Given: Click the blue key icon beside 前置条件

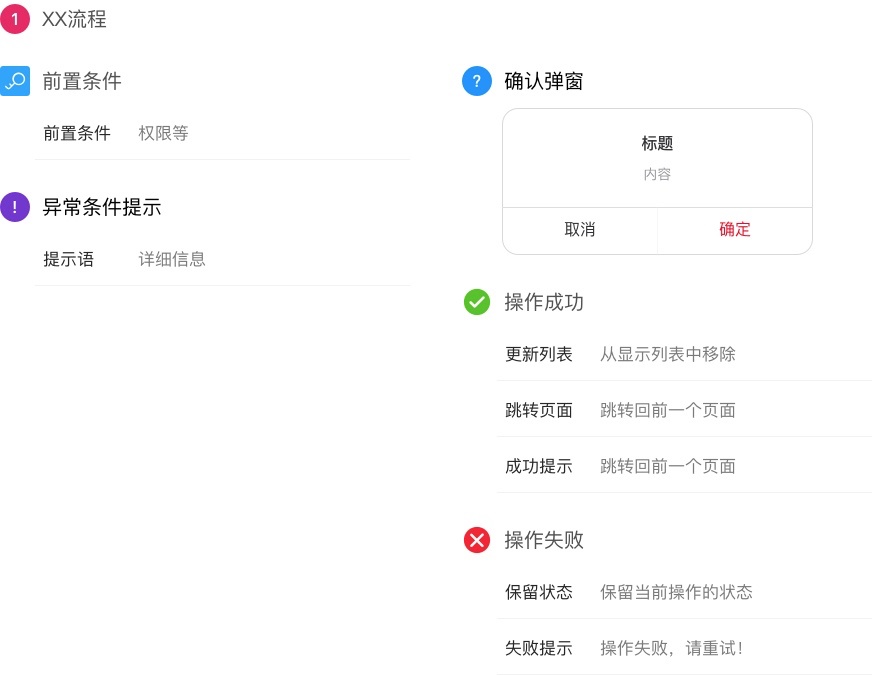Looking at the screenshot, I should coord(15,81).
